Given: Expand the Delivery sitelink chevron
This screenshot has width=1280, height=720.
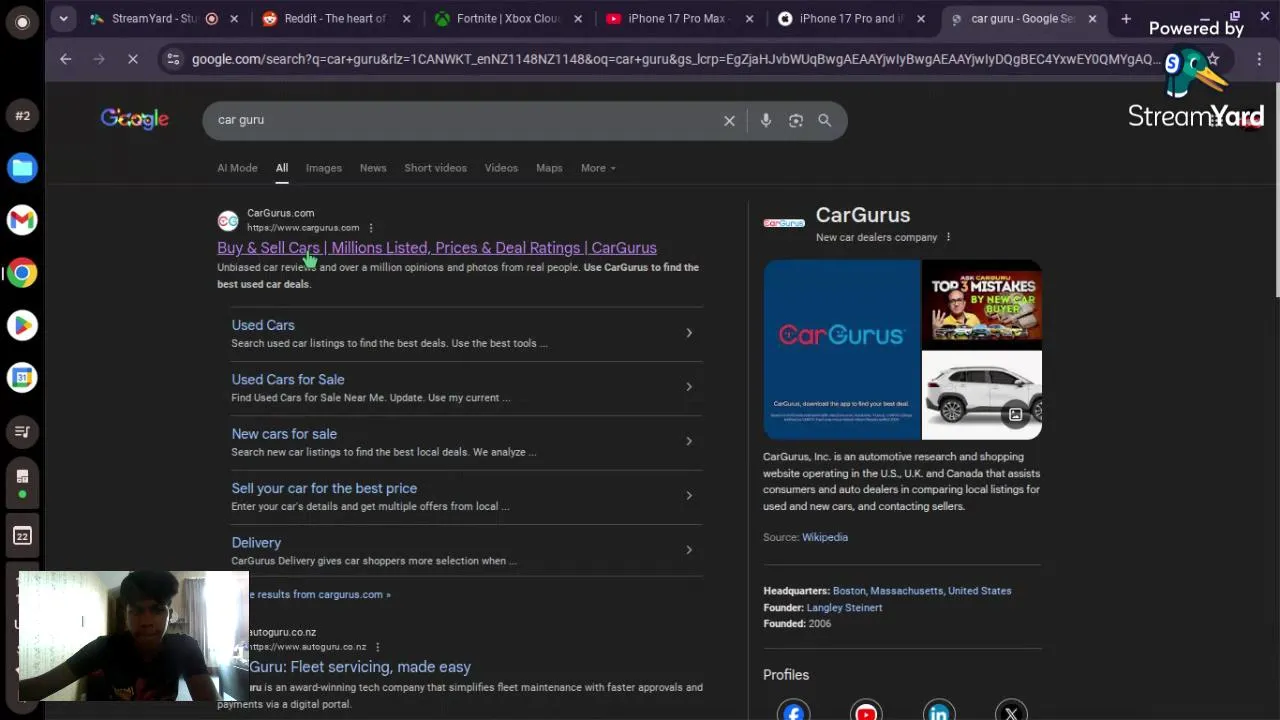Looking at the screenshot, I should pos(689,550).
